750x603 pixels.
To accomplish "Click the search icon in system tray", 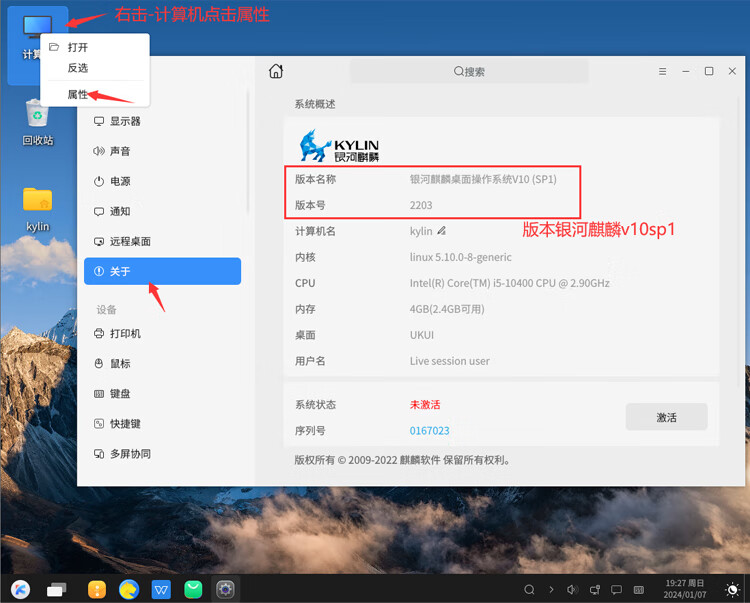I will (x=529, y=590).
